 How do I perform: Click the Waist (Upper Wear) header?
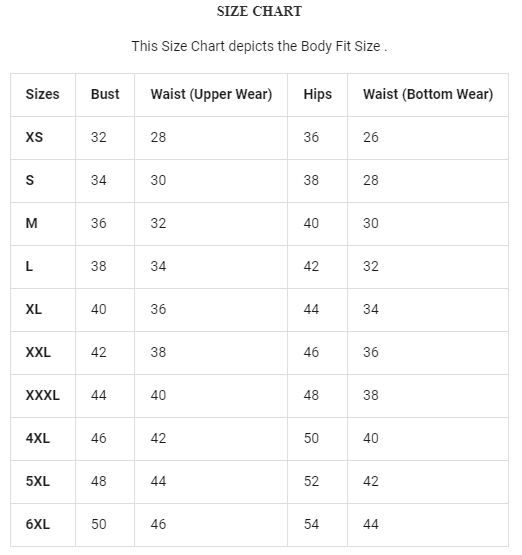pos(211,95)
